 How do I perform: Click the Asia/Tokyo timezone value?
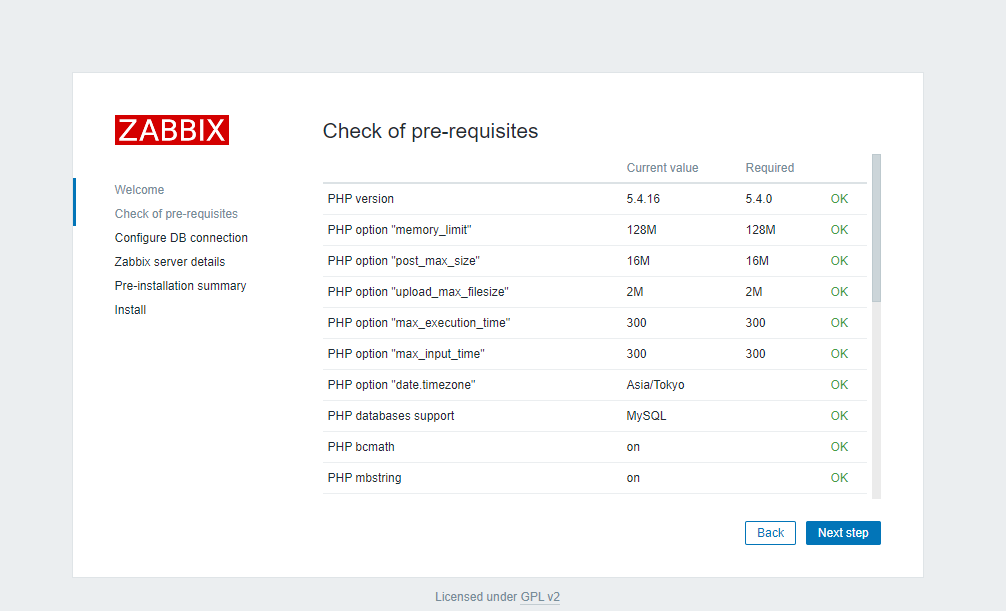point(655,385)
